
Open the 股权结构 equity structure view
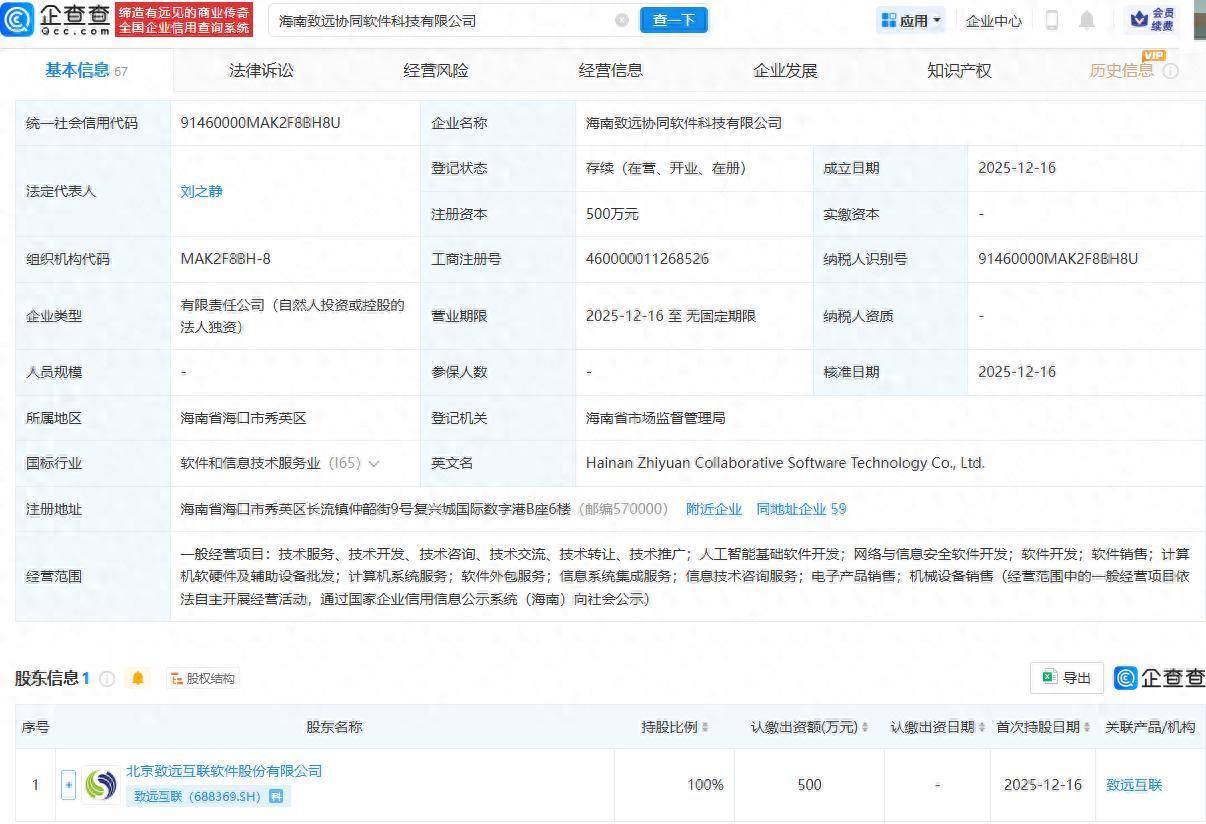(x=203, y=678)
